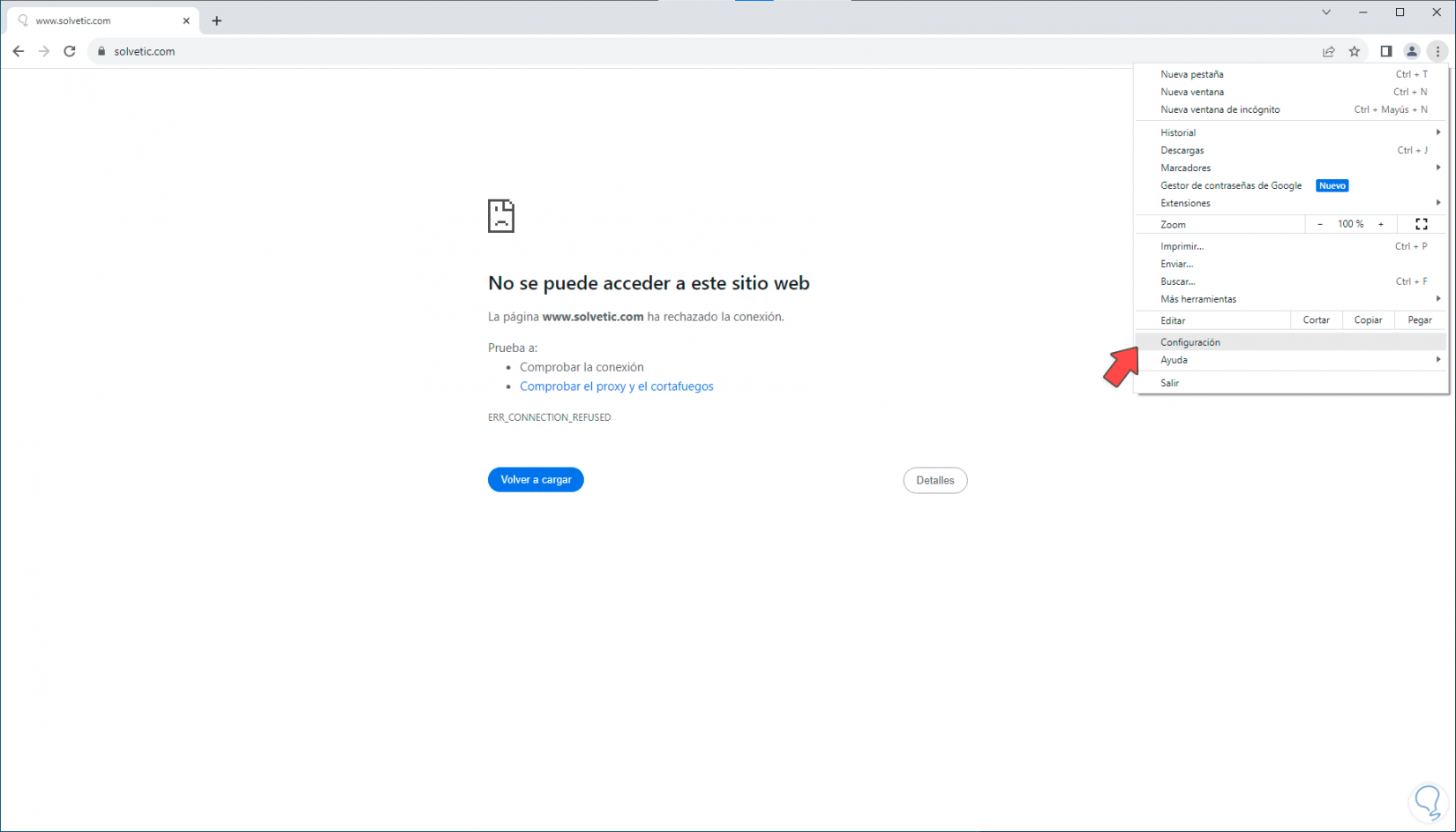The height and width of the screenshot is (832, 1456).
Task: Click the Detalles button
Action: 935,481
